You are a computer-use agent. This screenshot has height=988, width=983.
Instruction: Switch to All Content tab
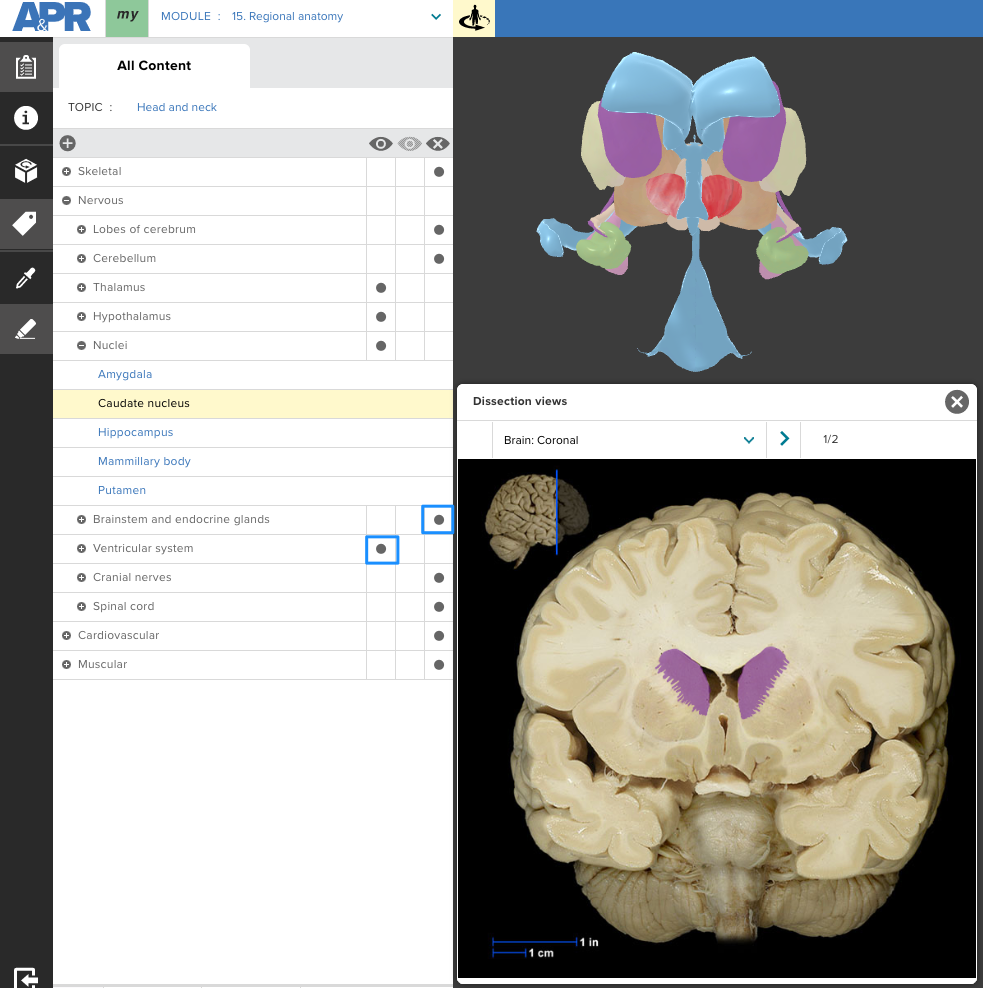154,66
